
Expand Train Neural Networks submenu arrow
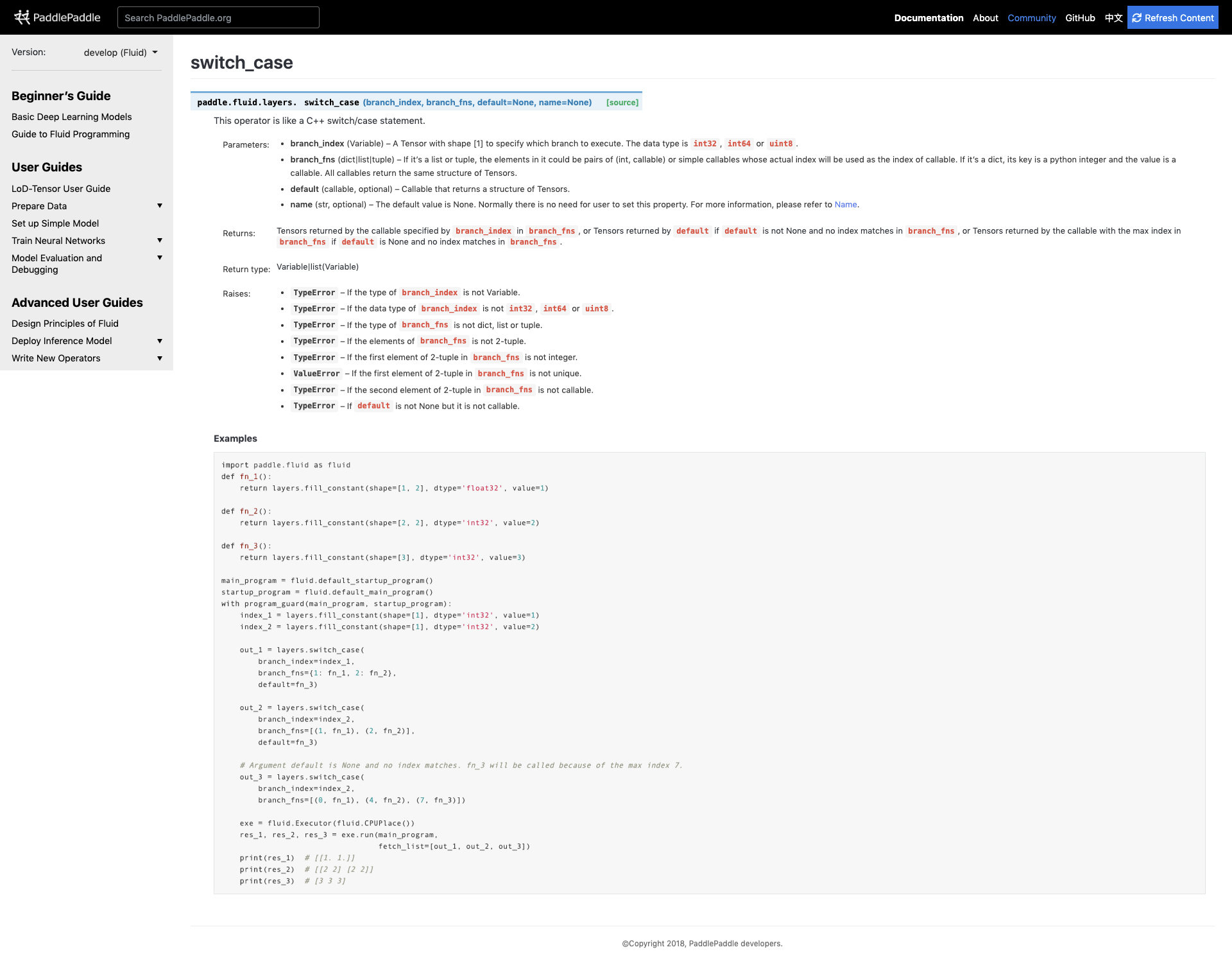160,240
